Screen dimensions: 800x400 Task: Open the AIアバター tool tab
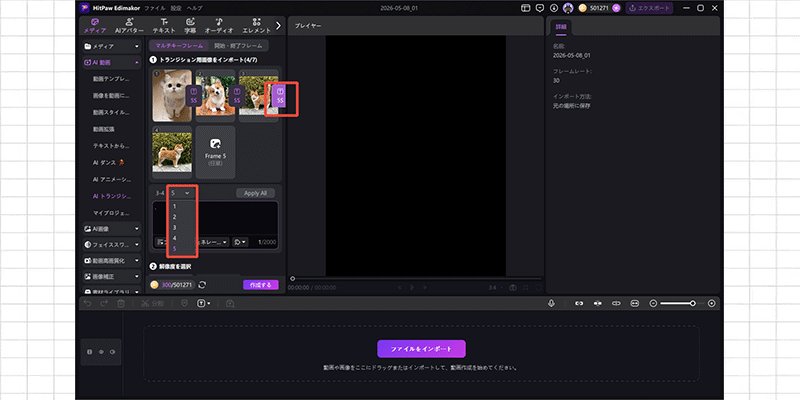tap(129, 26)
